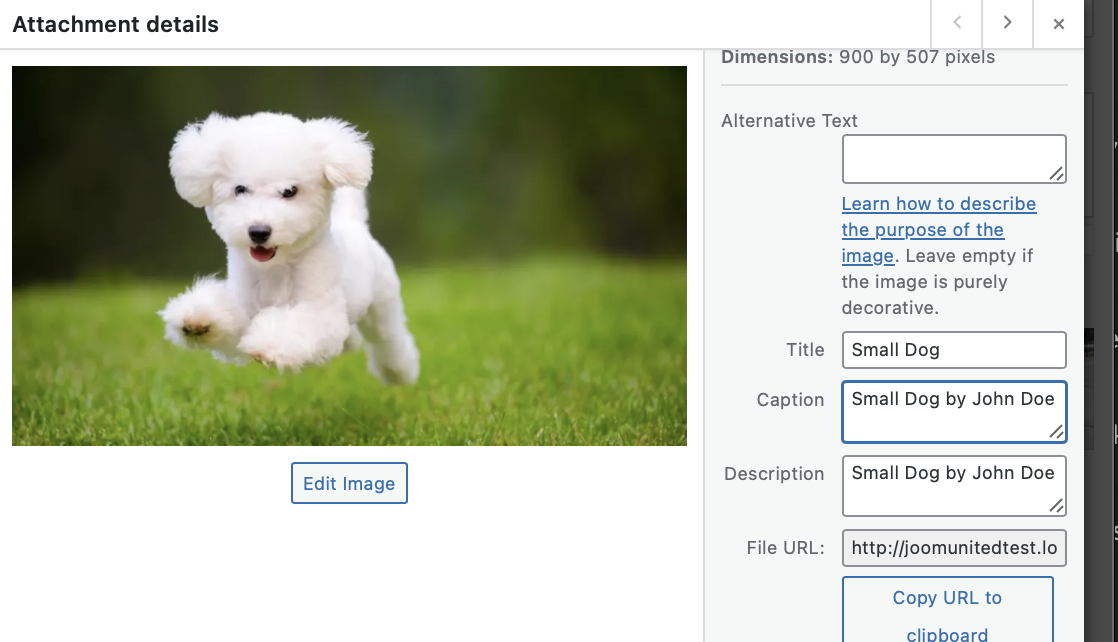Click the Caption field resize handle
The width and height of the screenshot is (1118, 642).
1056,432
